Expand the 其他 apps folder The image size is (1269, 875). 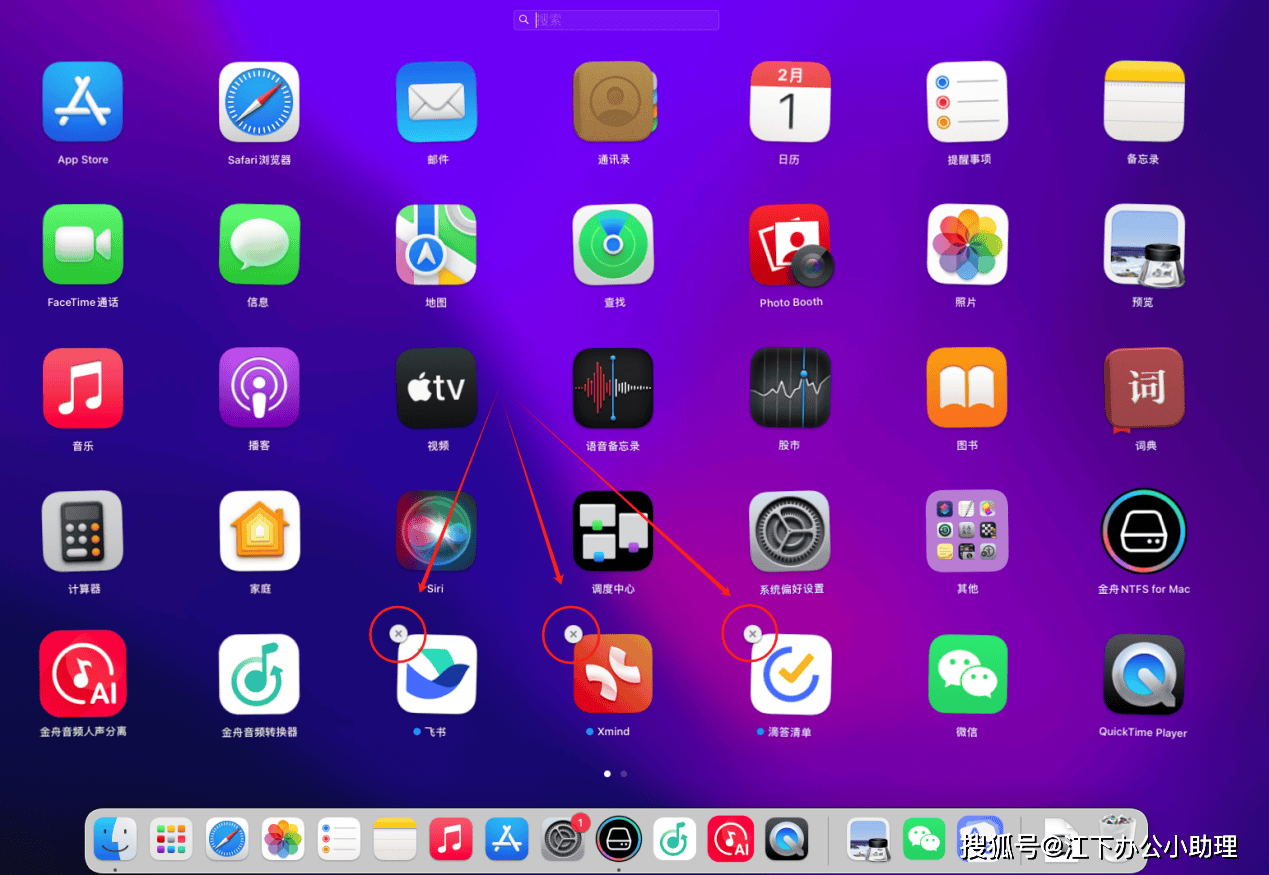click(967, 531)
